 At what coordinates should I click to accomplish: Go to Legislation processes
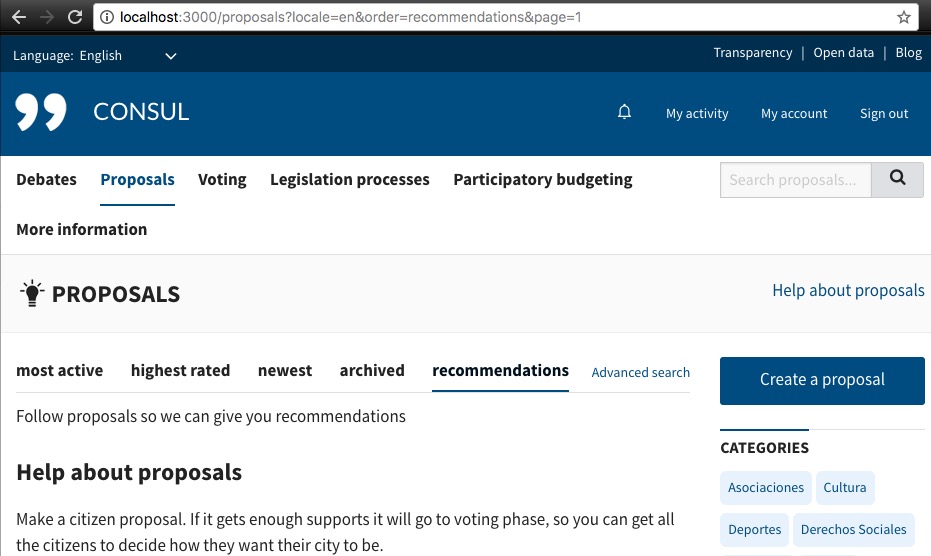click(x=349, y=180)
